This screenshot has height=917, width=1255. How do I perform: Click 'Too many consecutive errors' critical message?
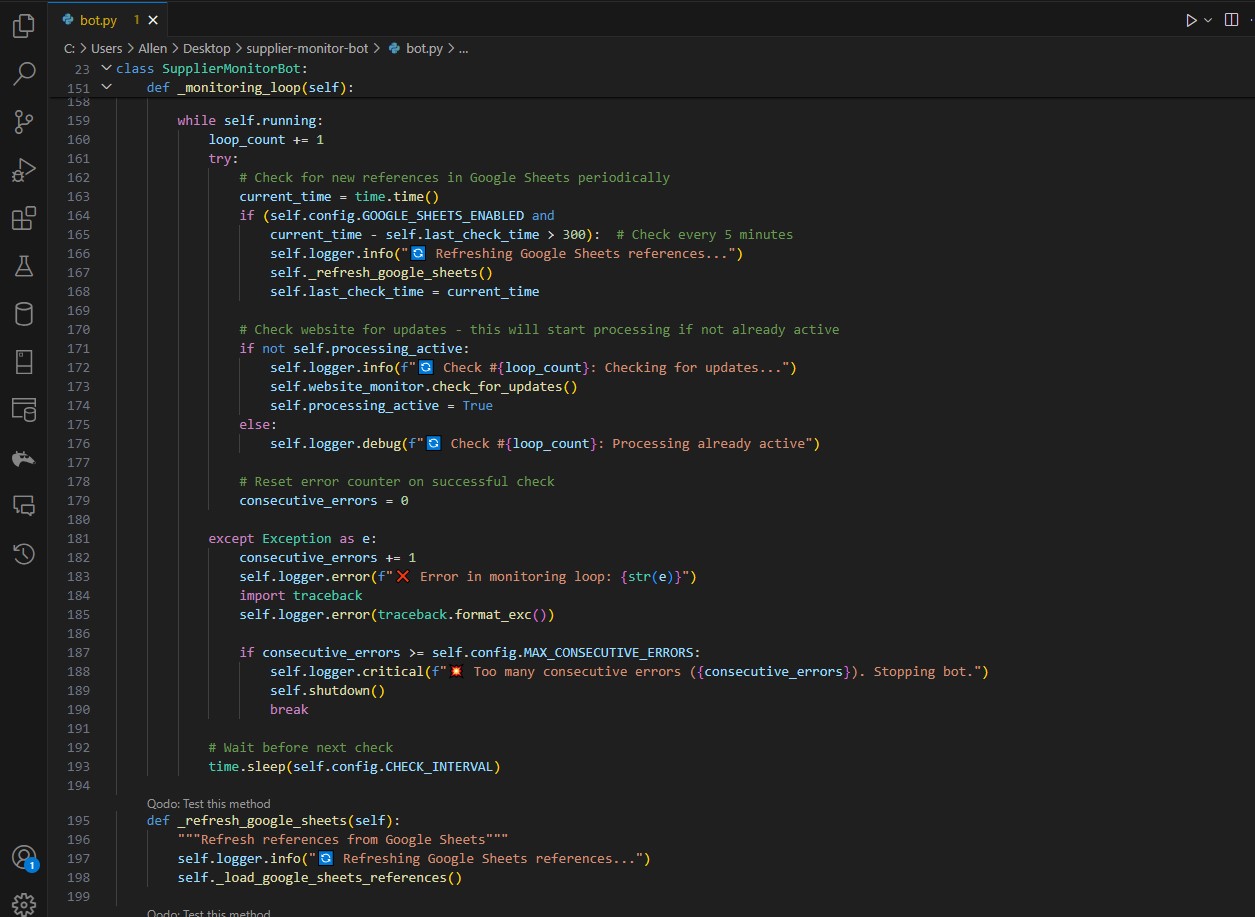point(577,671)
